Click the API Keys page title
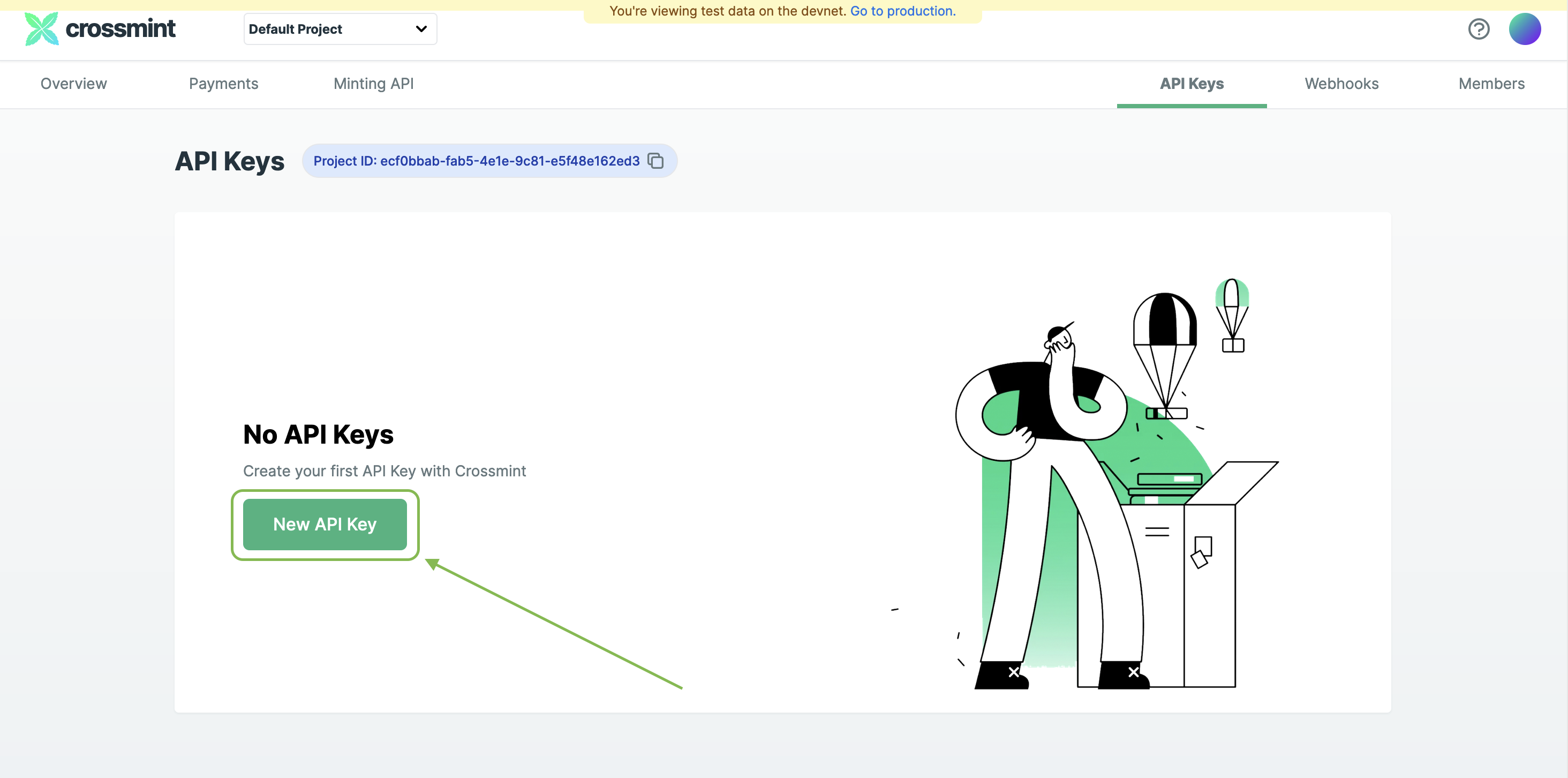The height and width of the screenshot is (778, 1568). [230, 161]
